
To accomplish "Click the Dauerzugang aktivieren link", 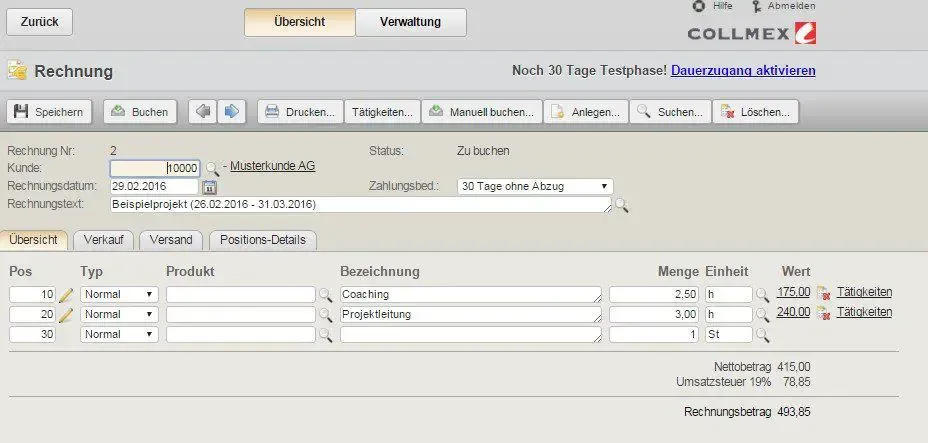I will (x=743, y=71).
